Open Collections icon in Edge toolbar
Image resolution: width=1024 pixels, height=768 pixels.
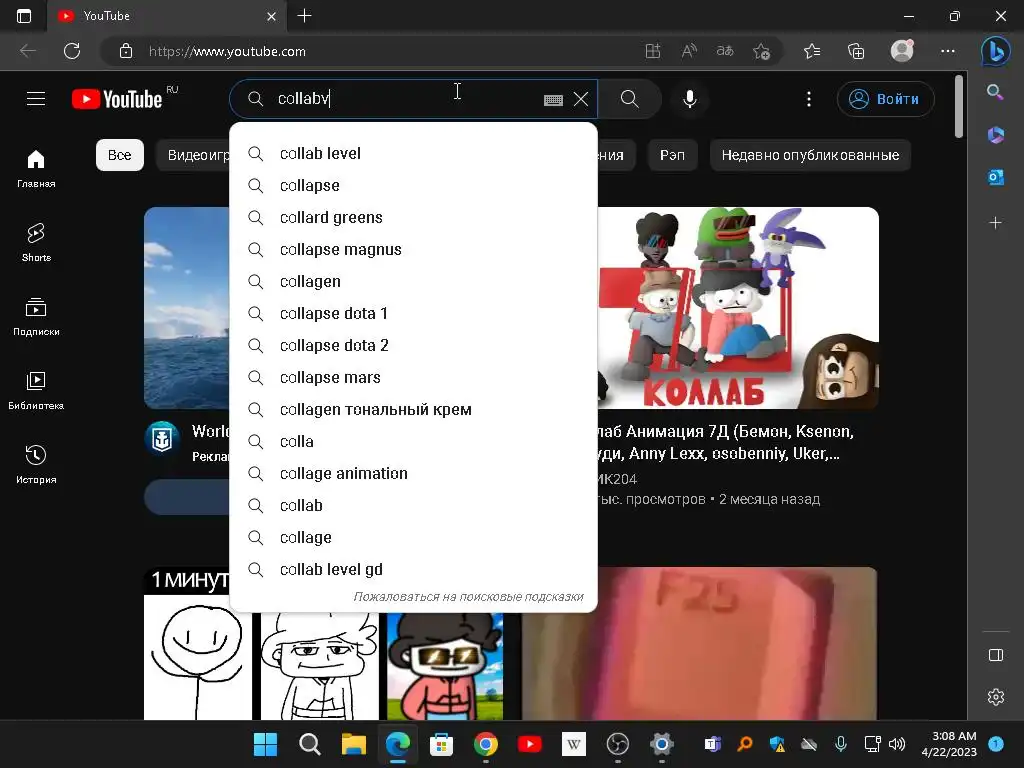pyautogui.click(x=856, y=51)
